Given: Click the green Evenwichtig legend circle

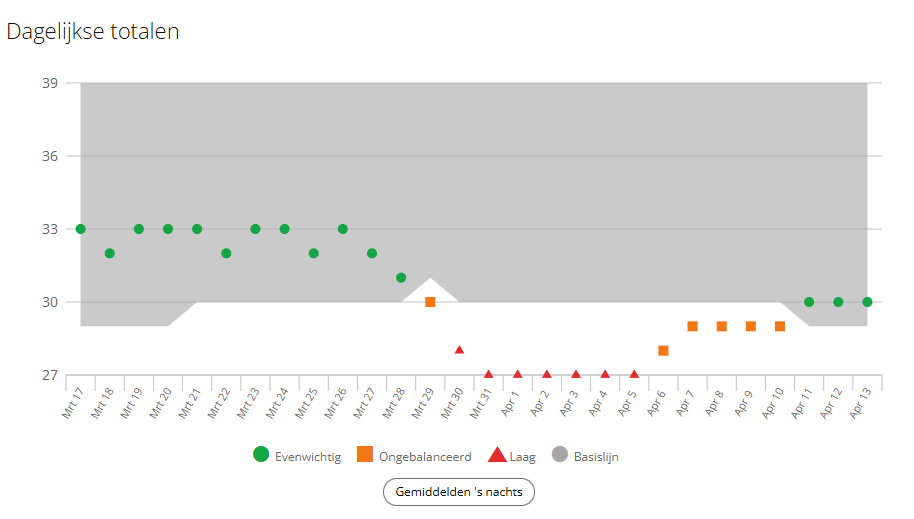Looking at the screenshot, I should (261, 456).
